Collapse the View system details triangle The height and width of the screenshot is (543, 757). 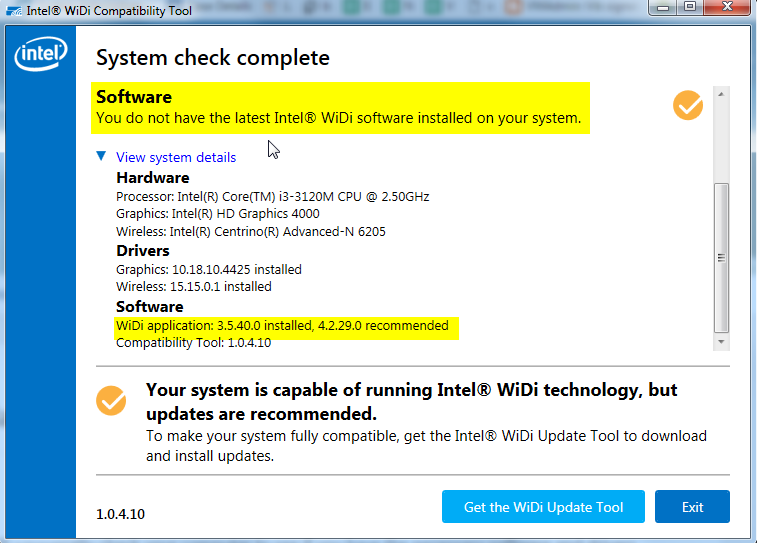pos(101,156)
